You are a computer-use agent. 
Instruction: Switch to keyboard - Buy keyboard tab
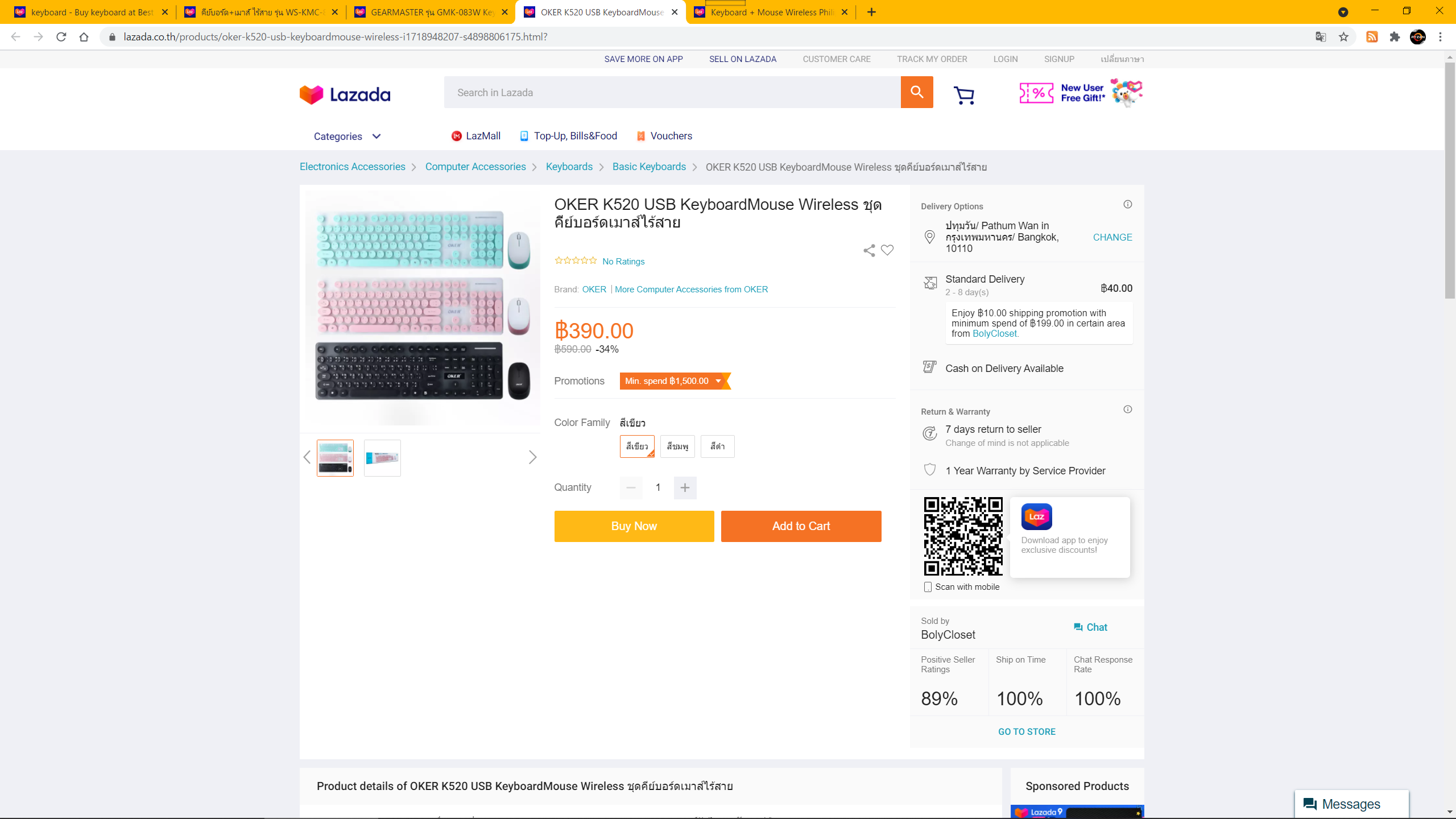click(x=91, y=12)
